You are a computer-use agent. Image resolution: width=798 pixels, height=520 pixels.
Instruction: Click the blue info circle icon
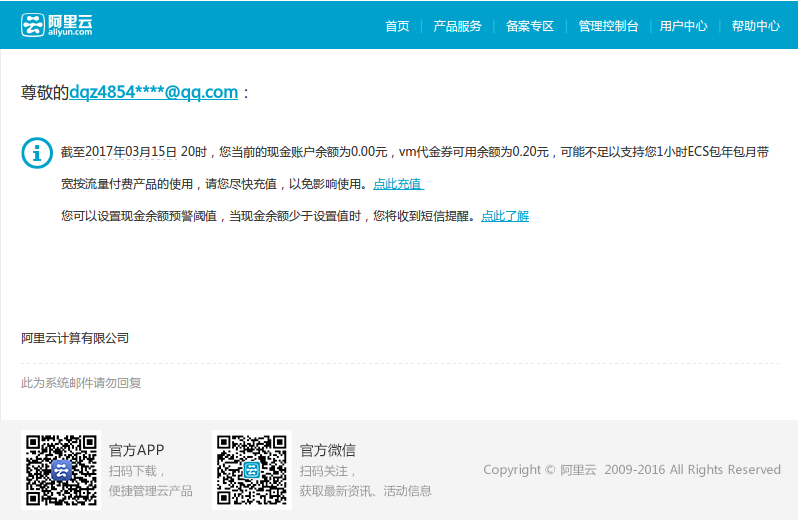[x=37, y=153]
